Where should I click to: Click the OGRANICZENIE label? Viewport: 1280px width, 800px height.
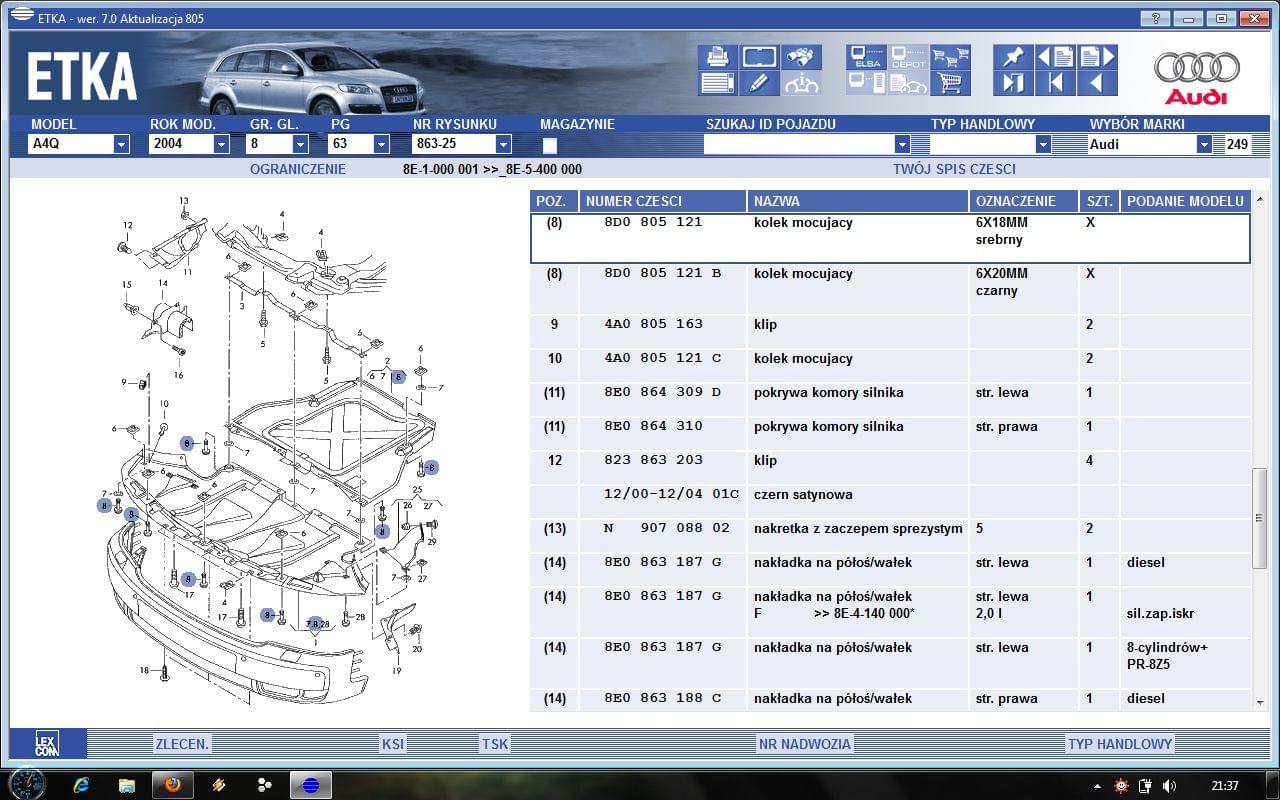coord(298,169)
